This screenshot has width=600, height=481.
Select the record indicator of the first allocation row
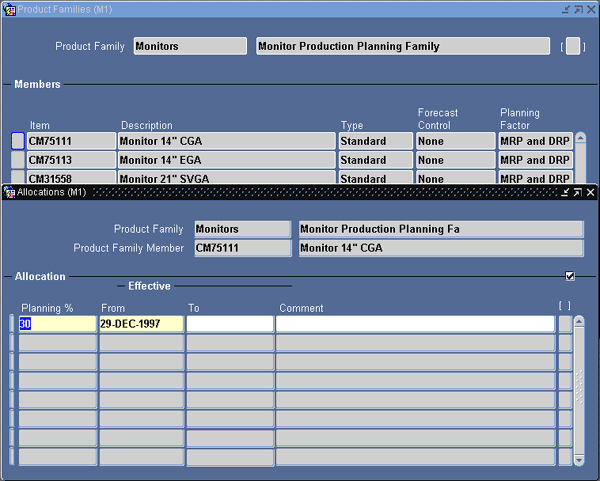tap(11, 324)
